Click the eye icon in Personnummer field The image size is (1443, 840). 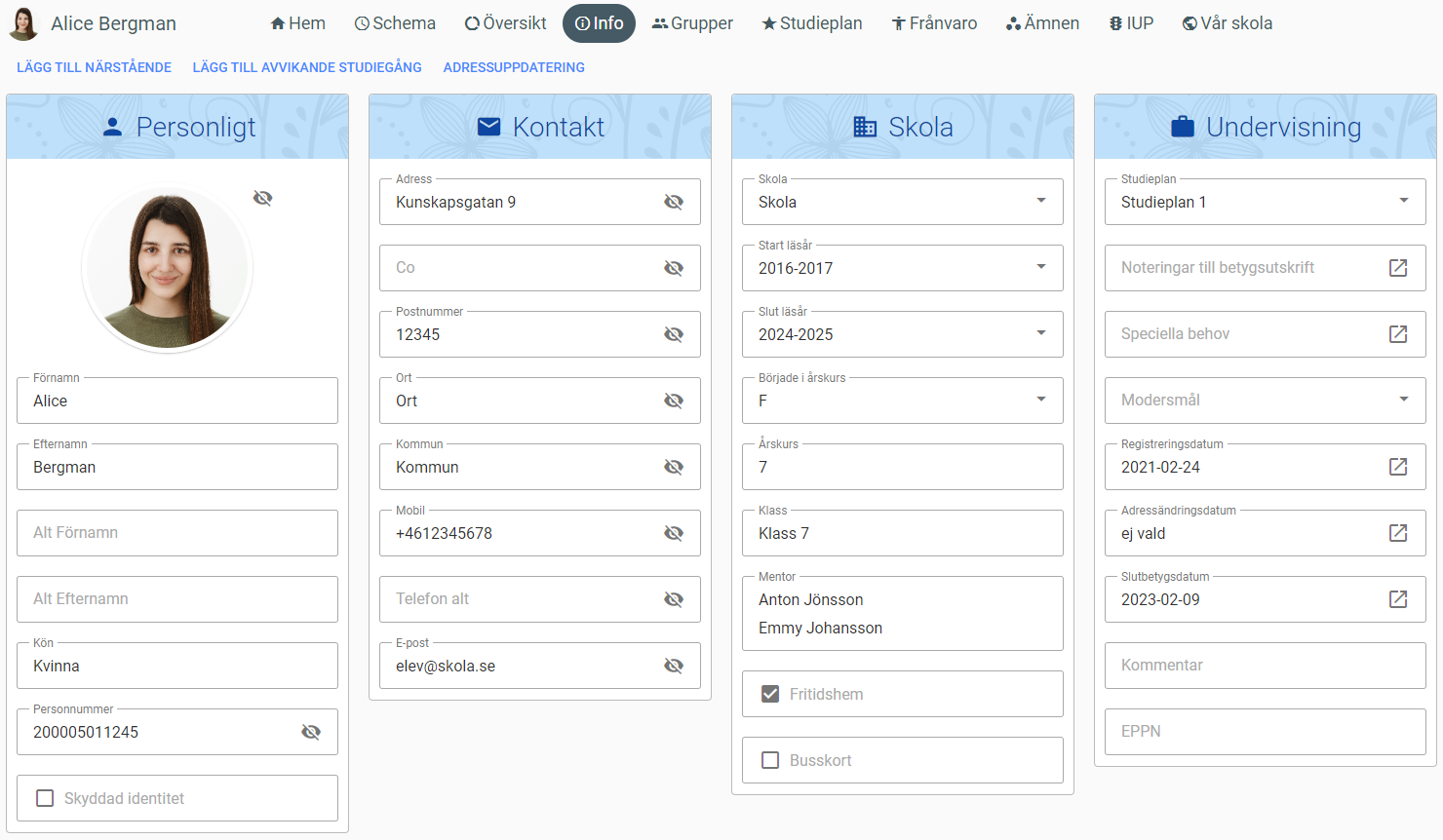[x=311, y=732]
